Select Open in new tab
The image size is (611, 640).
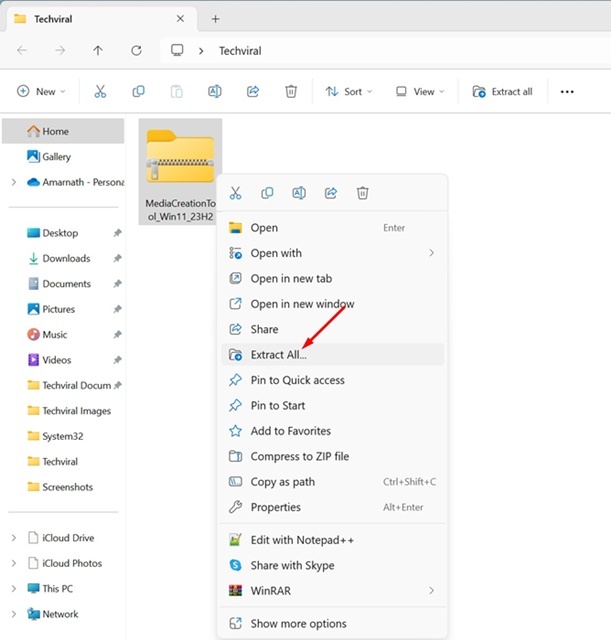(332, 278)
